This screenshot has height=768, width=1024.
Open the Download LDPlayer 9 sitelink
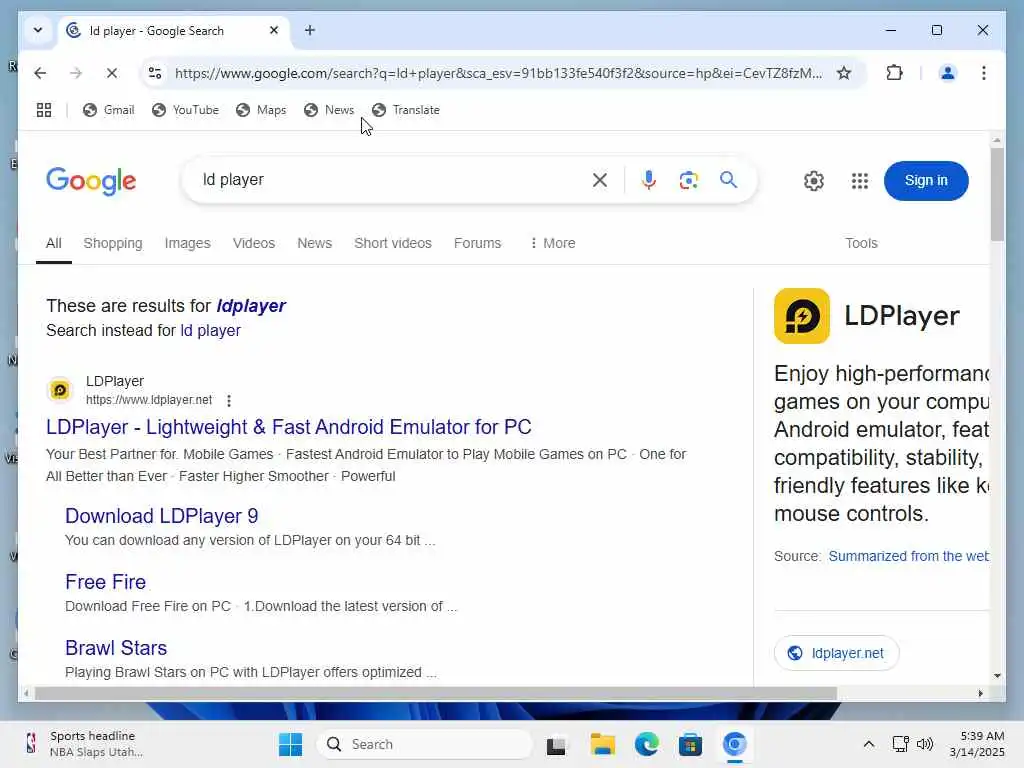(161, 516)
